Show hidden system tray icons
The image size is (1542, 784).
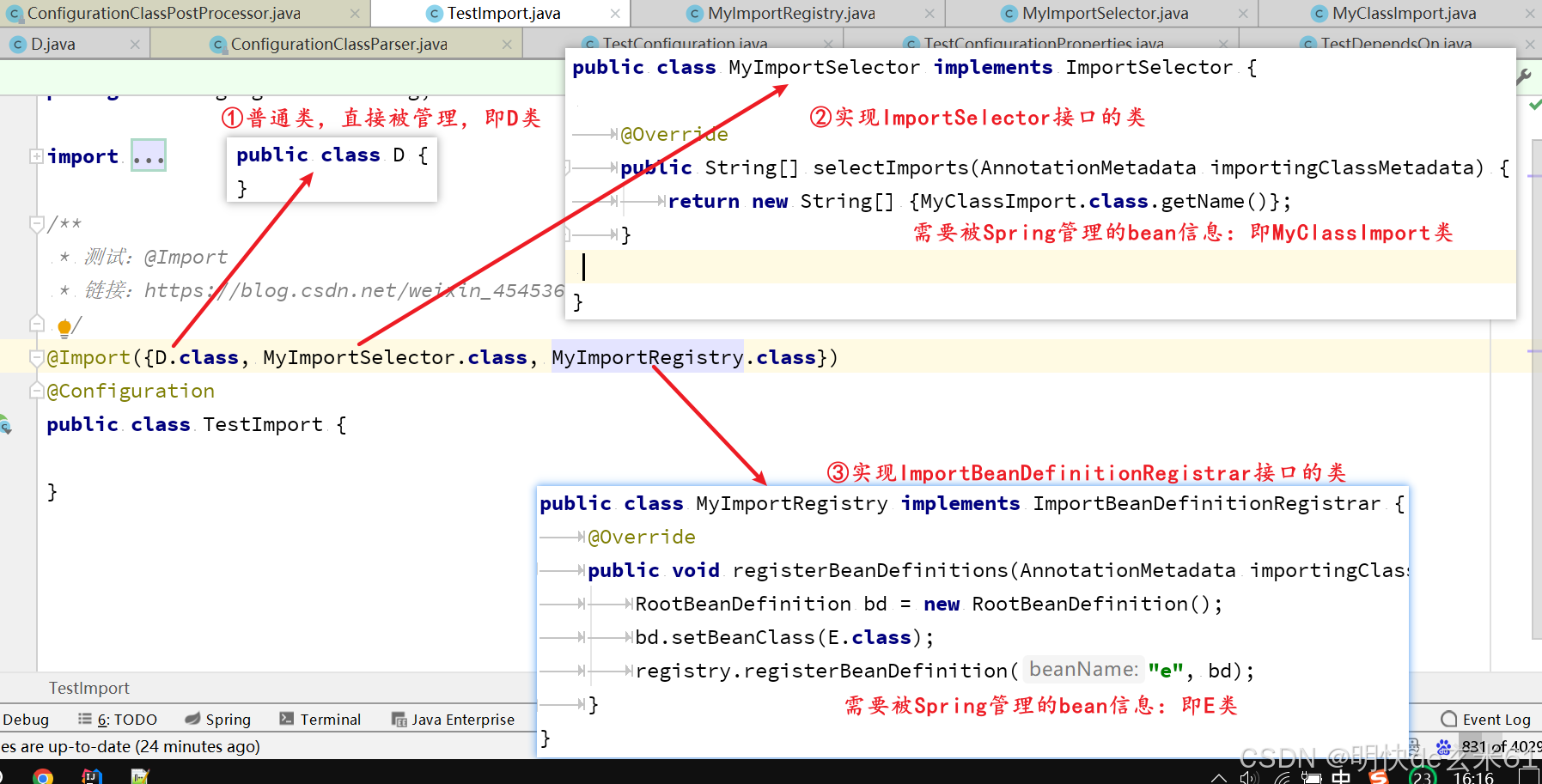pyautogui.click(x=1218, y=778)
